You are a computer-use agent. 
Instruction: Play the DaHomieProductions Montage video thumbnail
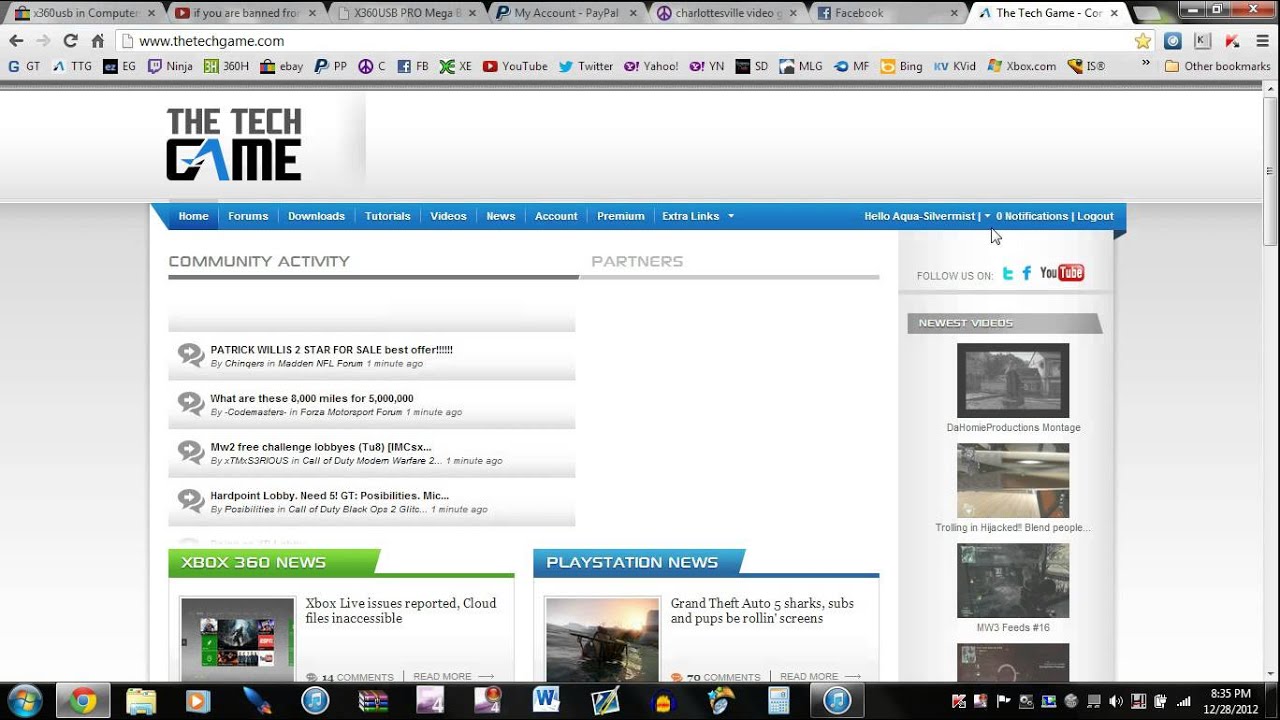1013,380
